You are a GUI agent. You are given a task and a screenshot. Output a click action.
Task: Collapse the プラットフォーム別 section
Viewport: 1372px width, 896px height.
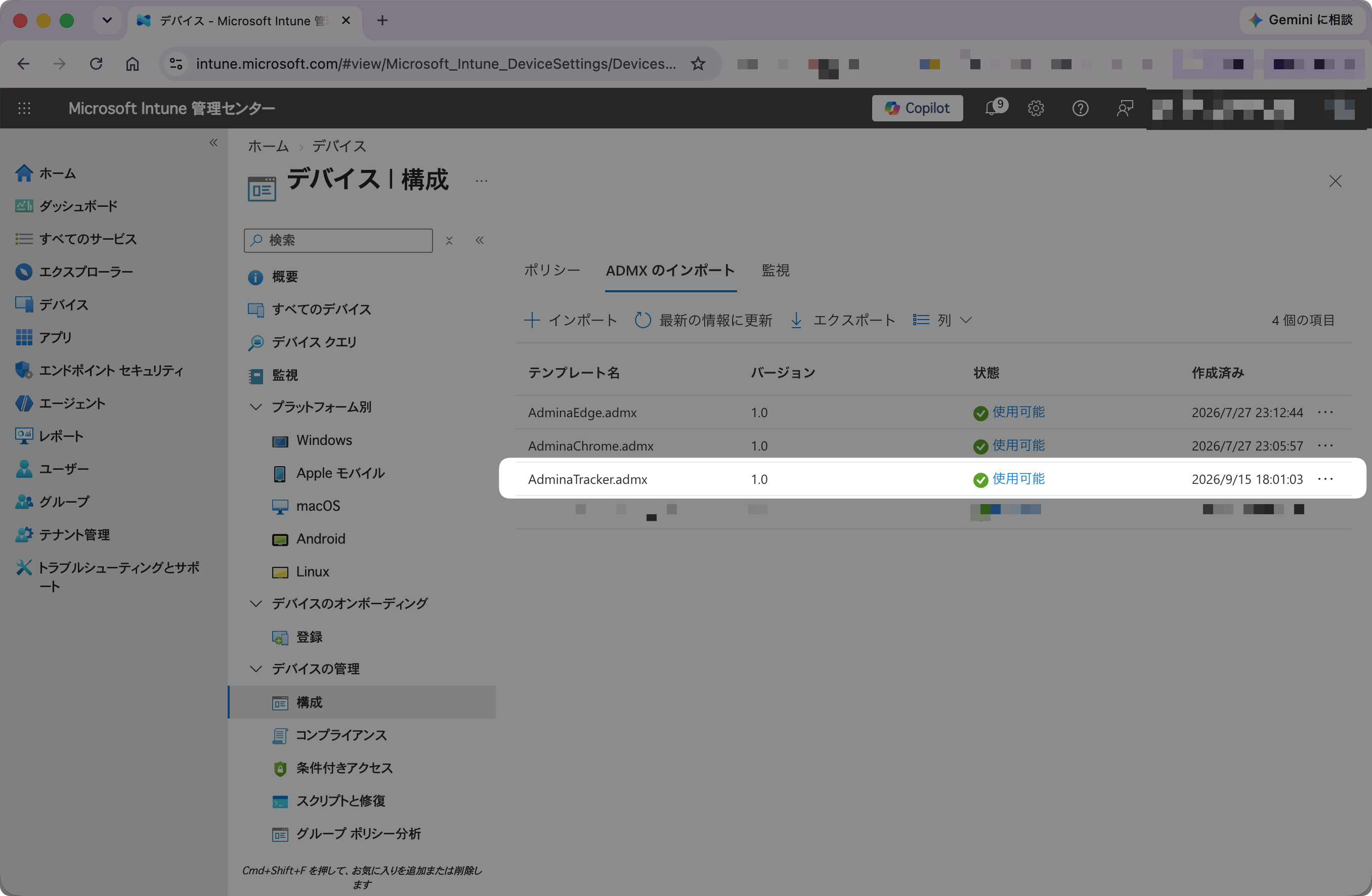pyautogui.click(x=256, y=407)
